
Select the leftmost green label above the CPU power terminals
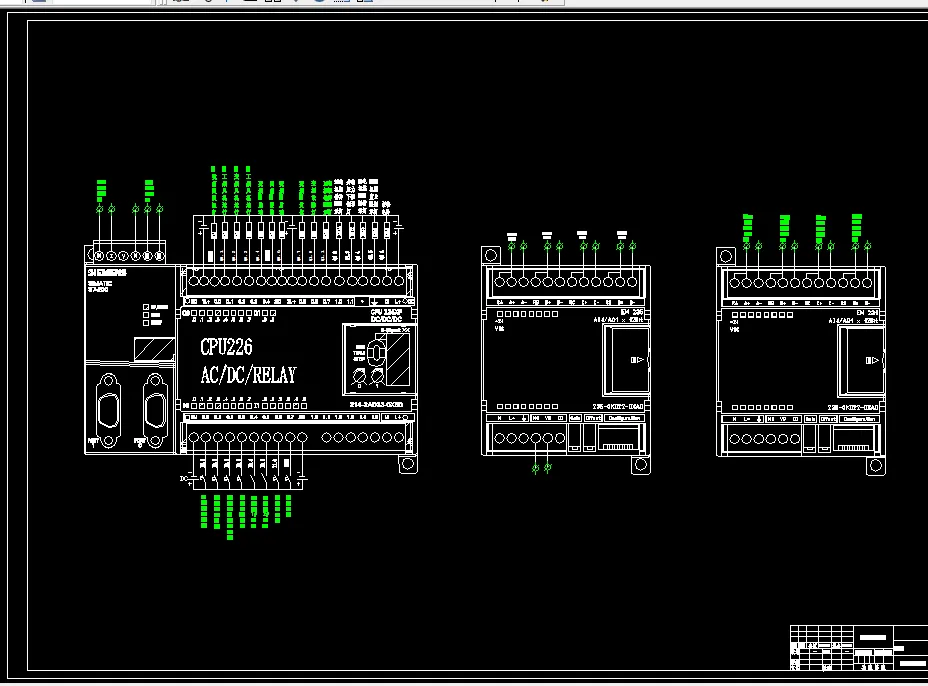(x=101, y=191)
